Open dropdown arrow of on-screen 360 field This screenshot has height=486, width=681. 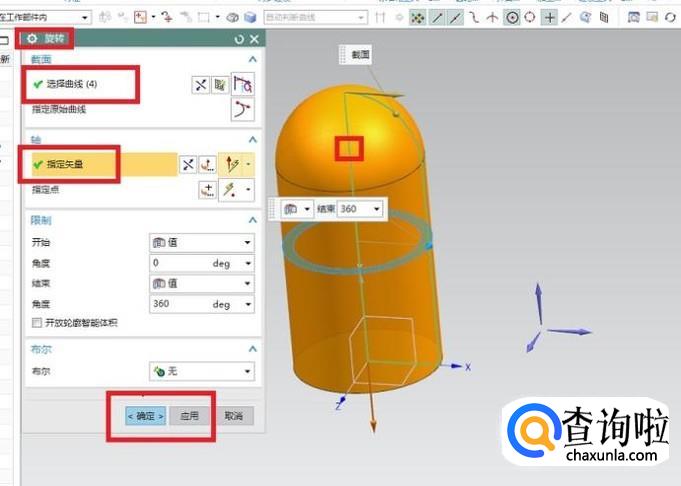click(x=377, y=209)
